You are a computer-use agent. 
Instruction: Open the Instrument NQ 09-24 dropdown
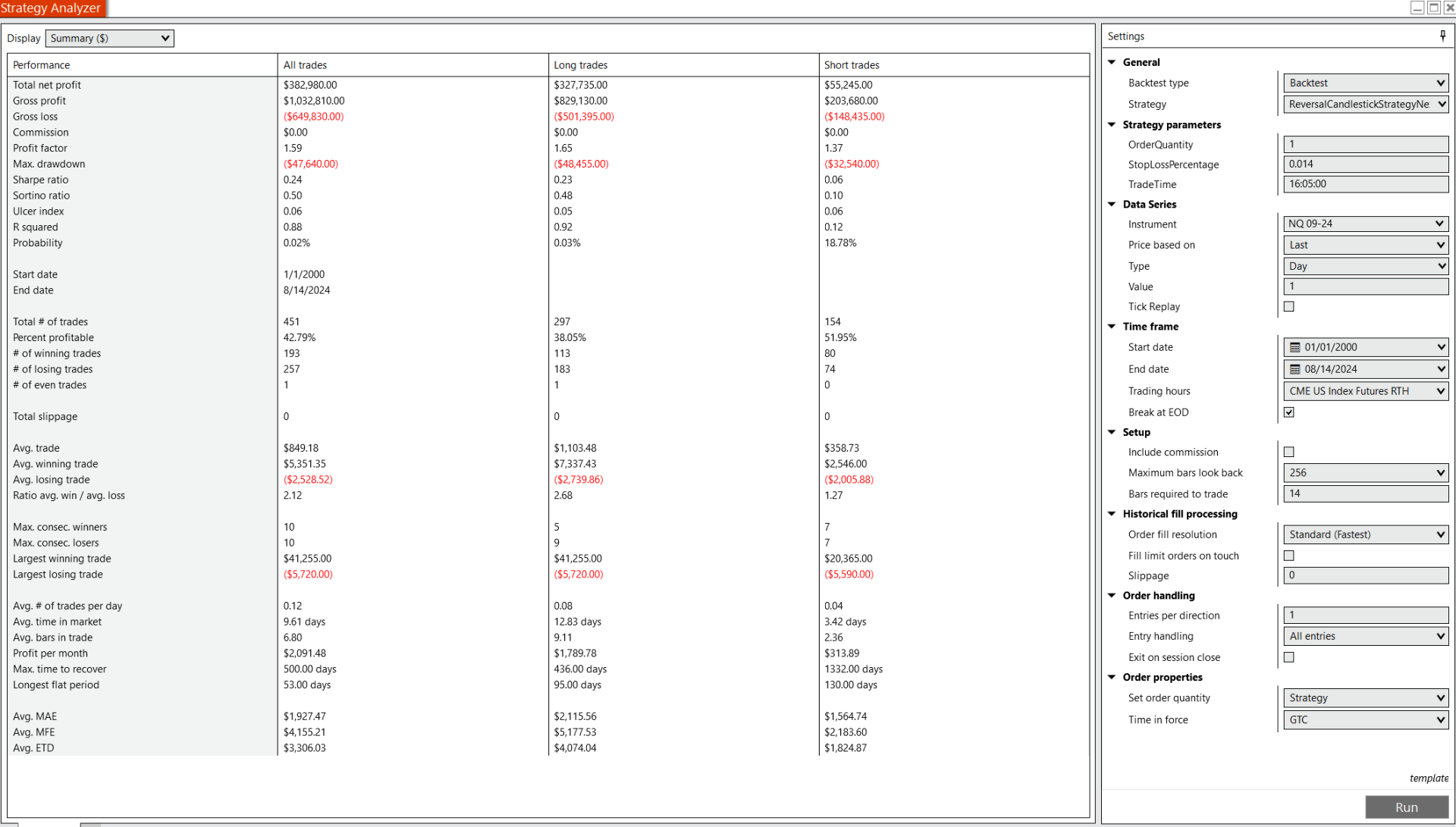click(x=1365, y=224)
